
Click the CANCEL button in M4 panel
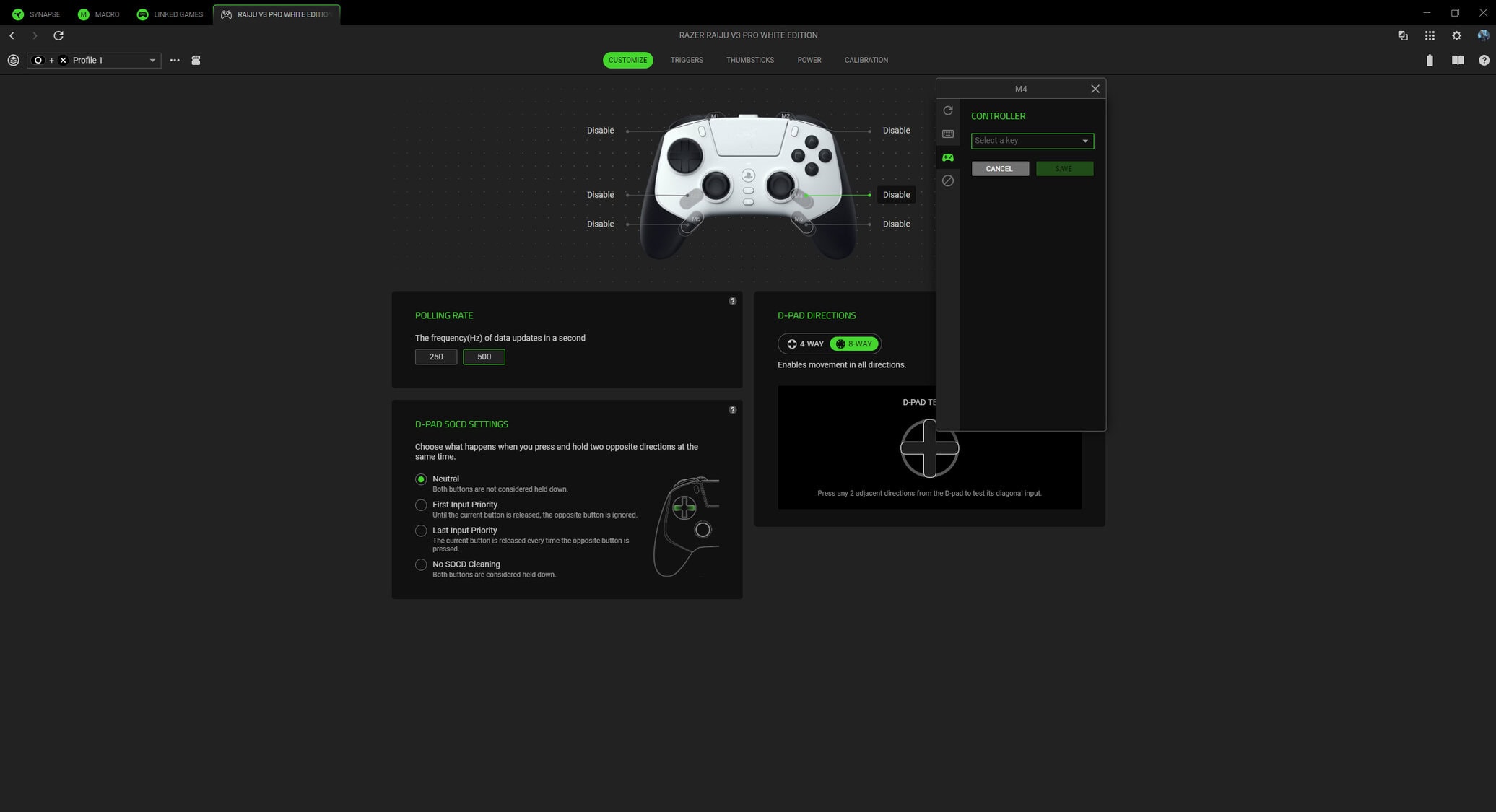point(999,169)
